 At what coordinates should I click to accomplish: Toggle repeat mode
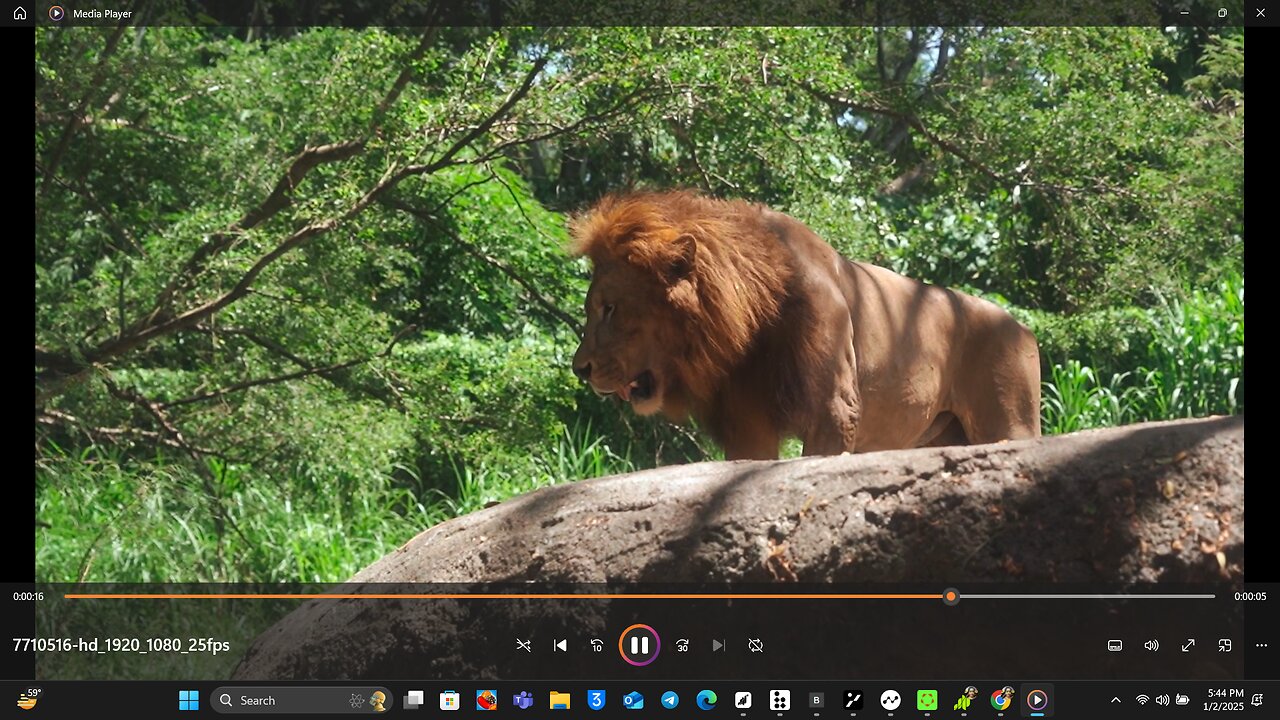(756, 645)
